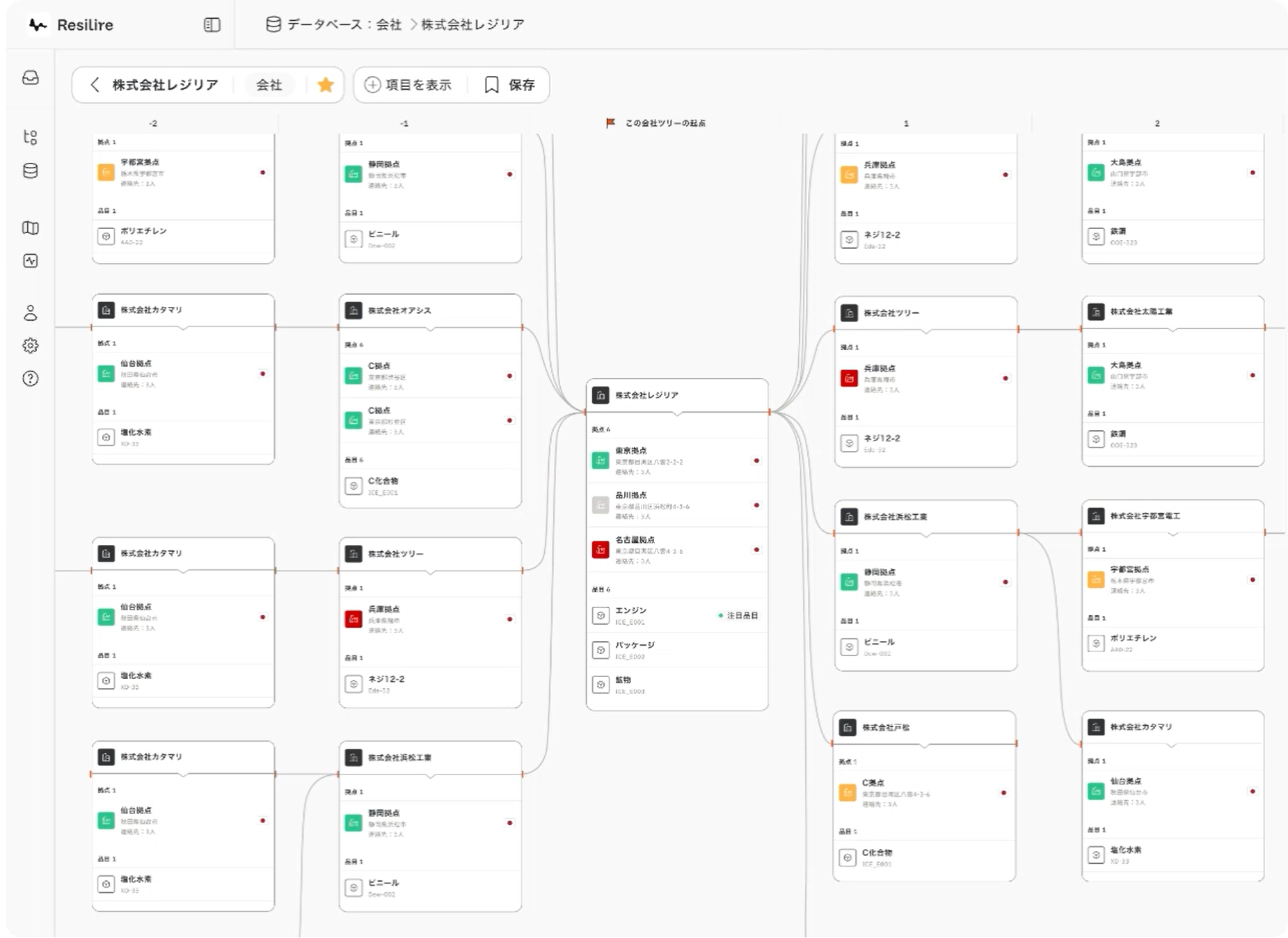Open the tree view sidebar icon

[x=31, y=137]
